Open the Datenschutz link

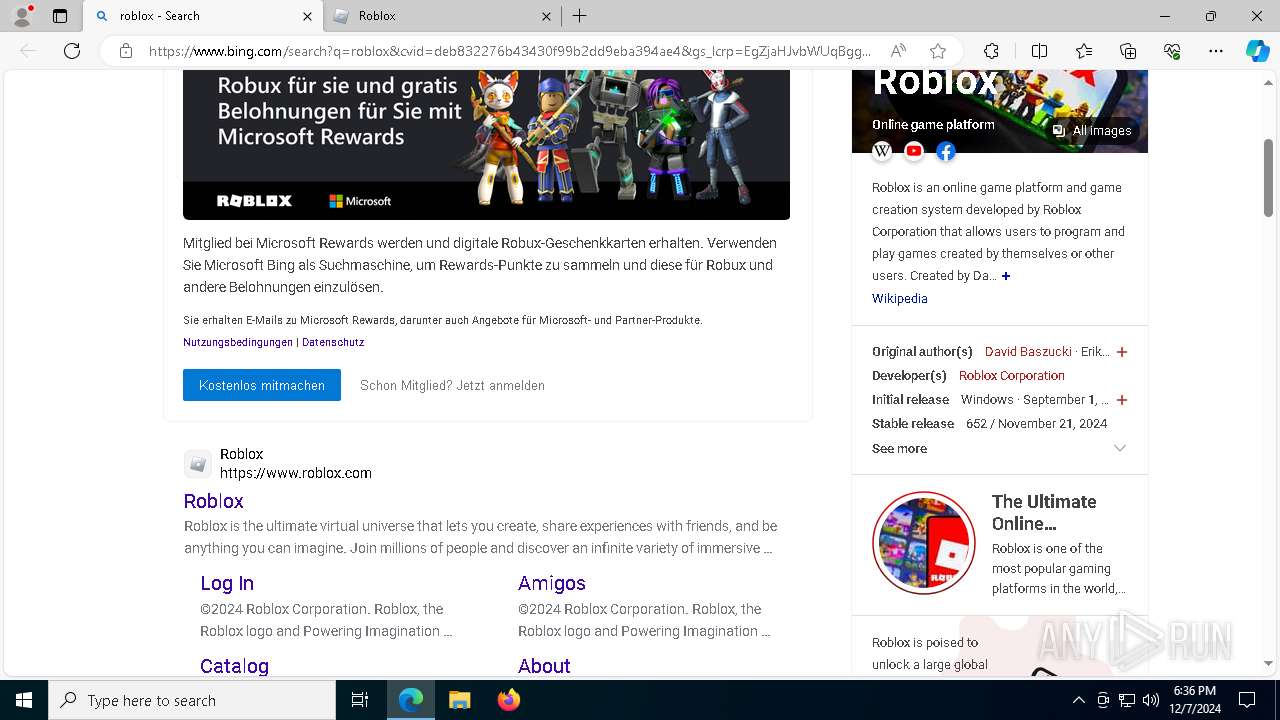click(x=333, y=342)
